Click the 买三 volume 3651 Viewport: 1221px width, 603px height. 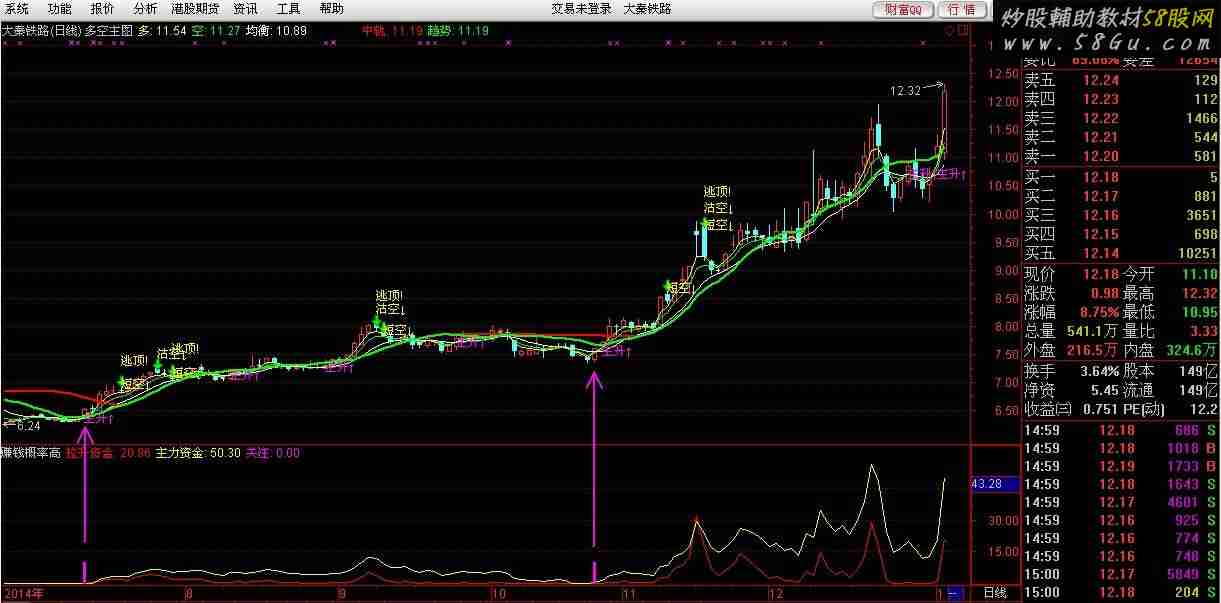tap(1201, 216)
